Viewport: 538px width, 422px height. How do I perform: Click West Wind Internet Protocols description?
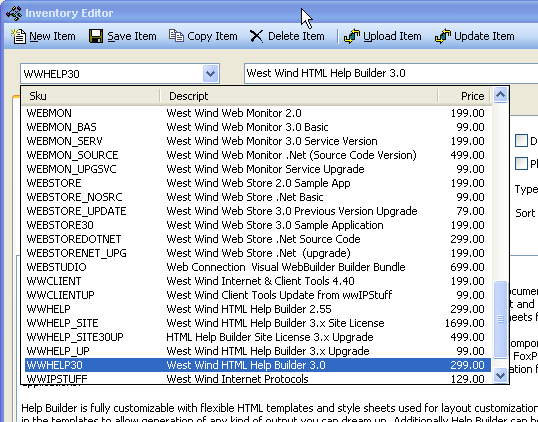(237, 379)
